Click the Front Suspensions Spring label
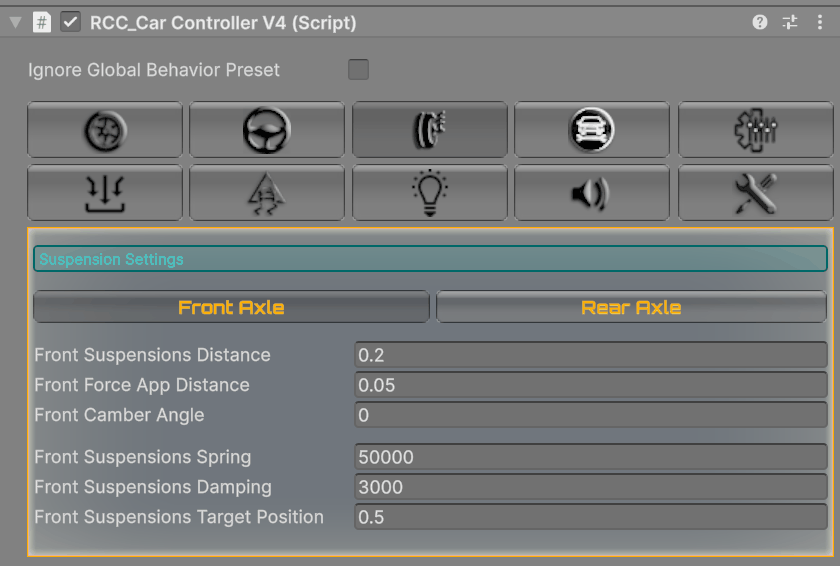Image resolution: width=840 pixels, height=566 pixels. [x=142, y=457]
